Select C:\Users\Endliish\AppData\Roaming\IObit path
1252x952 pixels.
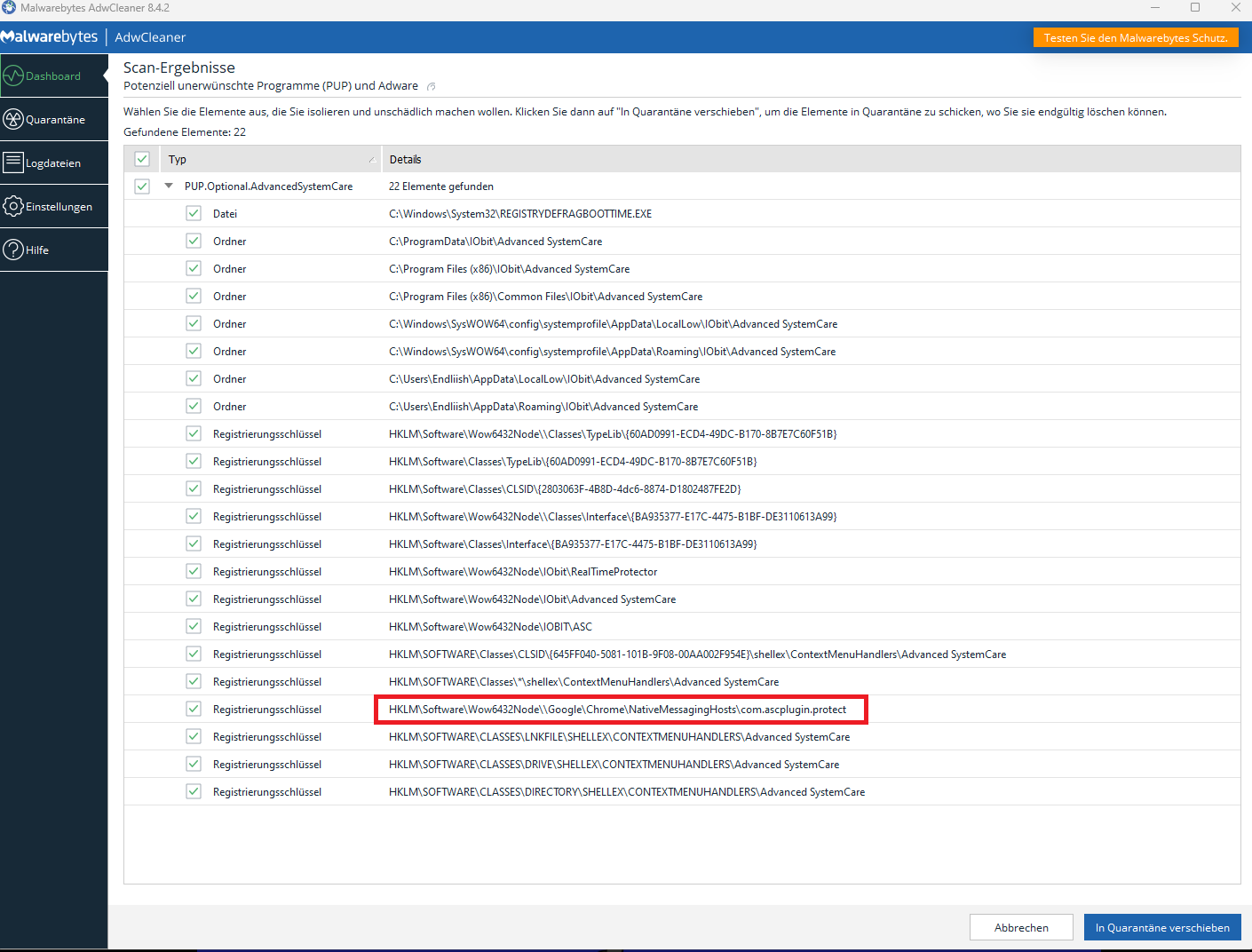point(543,407)
